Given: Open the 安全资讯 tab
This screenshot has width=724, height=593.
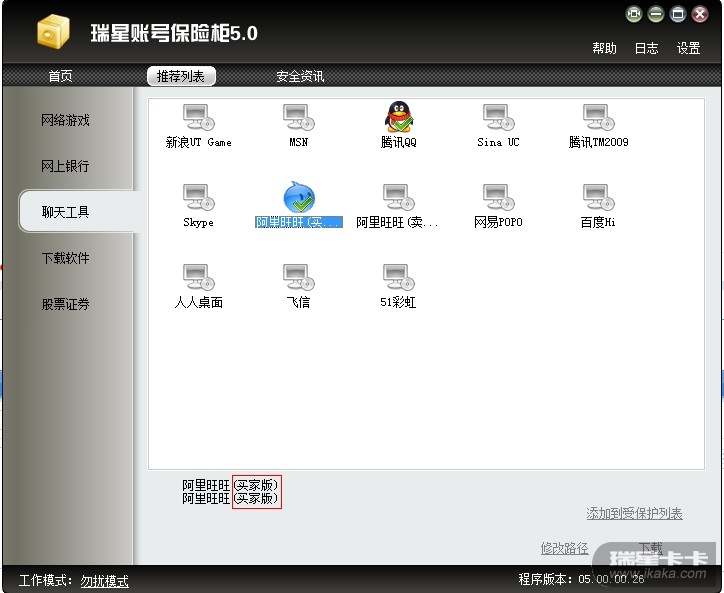Looking at the screenshot, I should point(300,76).
